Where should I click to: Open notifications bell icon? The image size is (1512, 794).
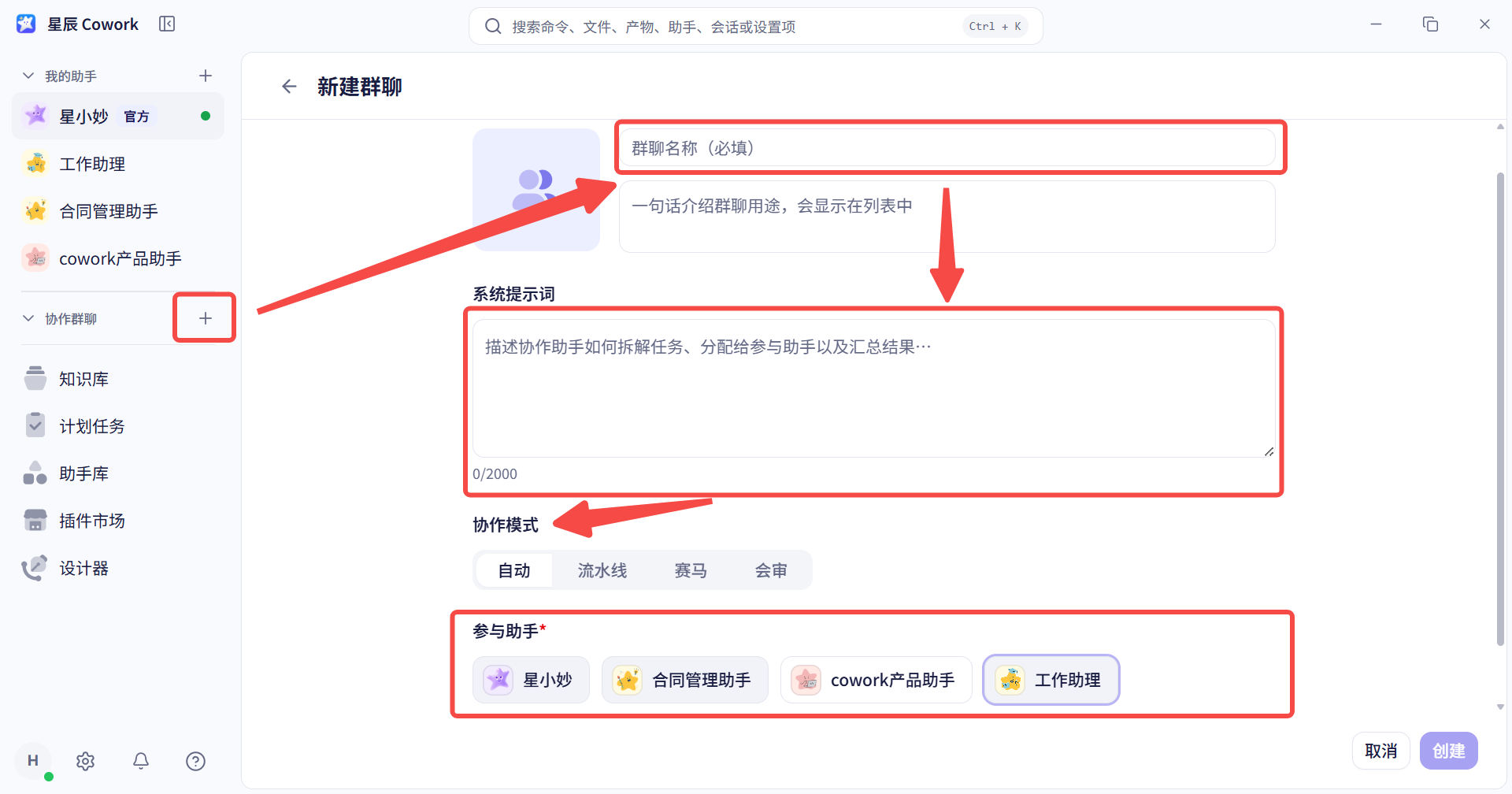pyautogui.click(x=141, y=761)
